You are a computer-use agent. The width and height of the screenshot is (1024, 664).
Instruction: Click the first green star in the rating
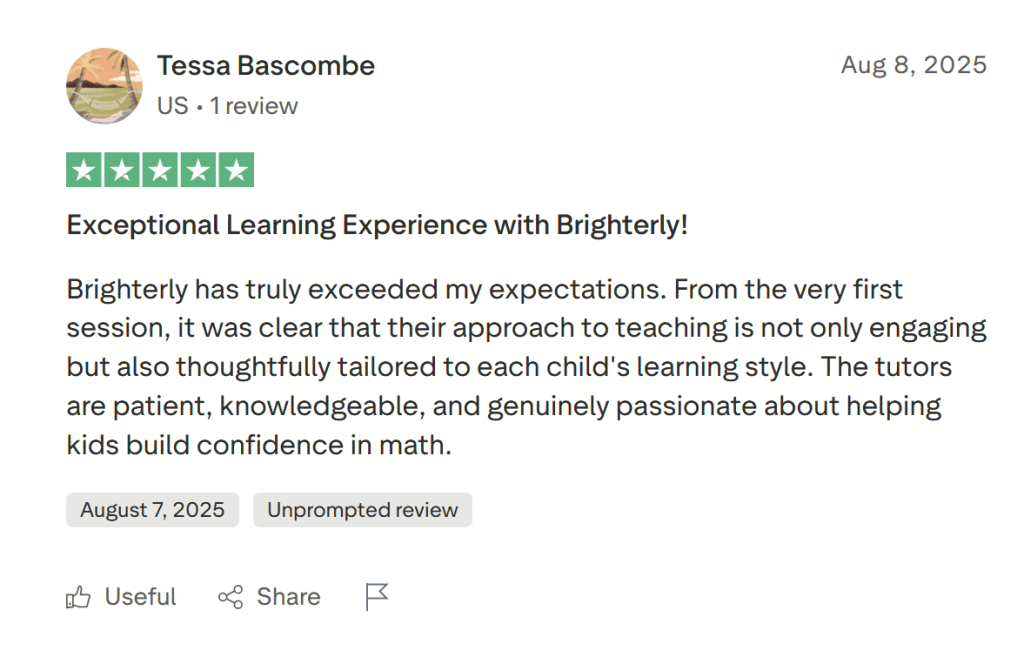click(83, 169)
